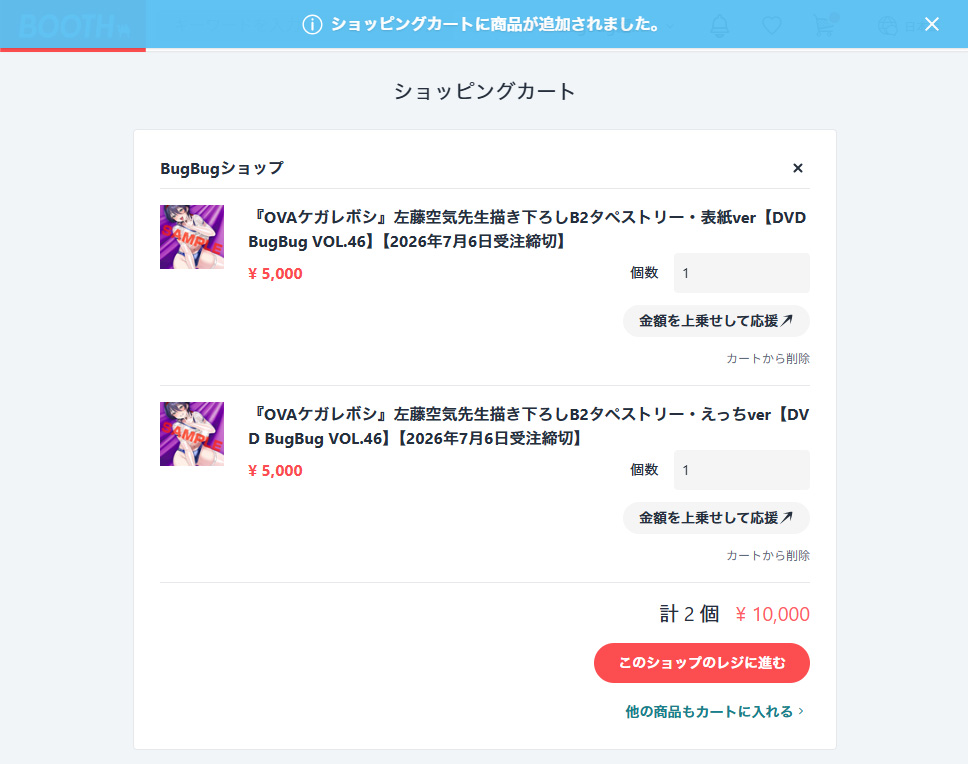Open the heart wishlist icon in the header
This screenshot has width=968, height=764.
click(771, 25)
